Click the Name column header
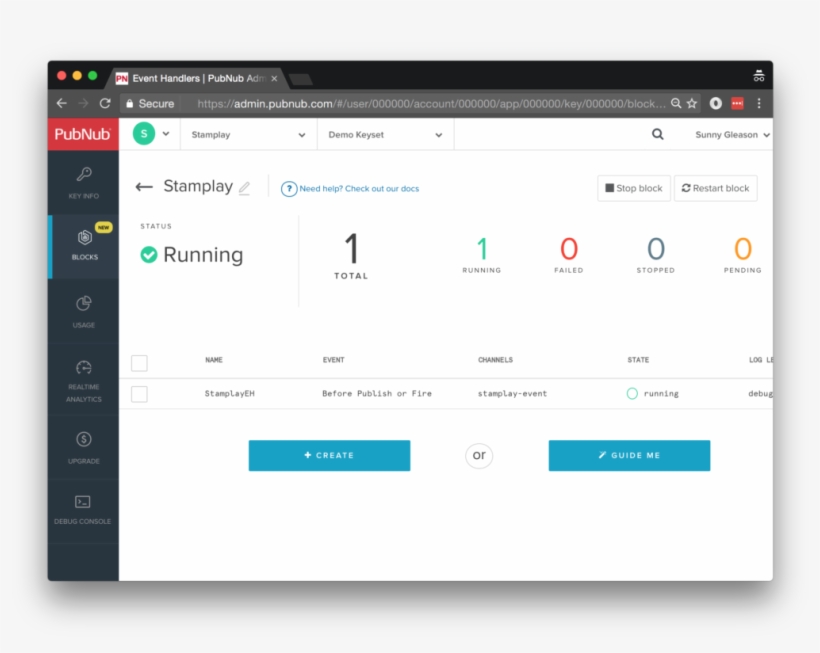This screenshot has width=820, height=653. 214,360
